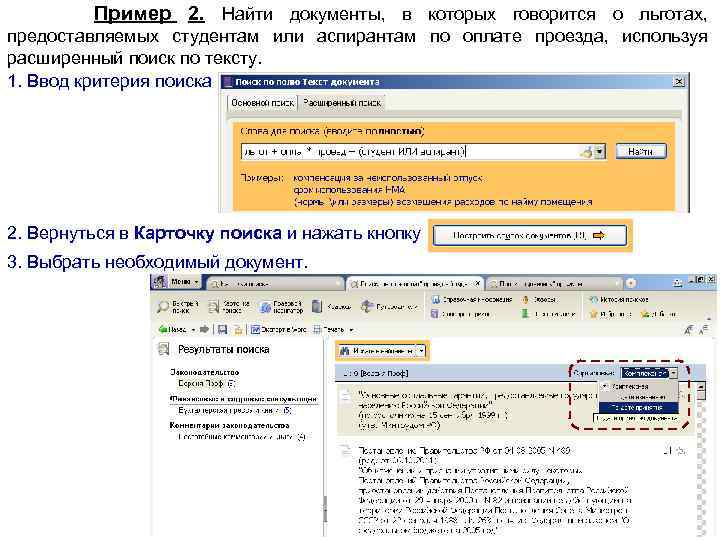Viewport: 720px width, 540px height.
Task: Select Бухгалтерская пресса и книги tree item
Action: 235,410
